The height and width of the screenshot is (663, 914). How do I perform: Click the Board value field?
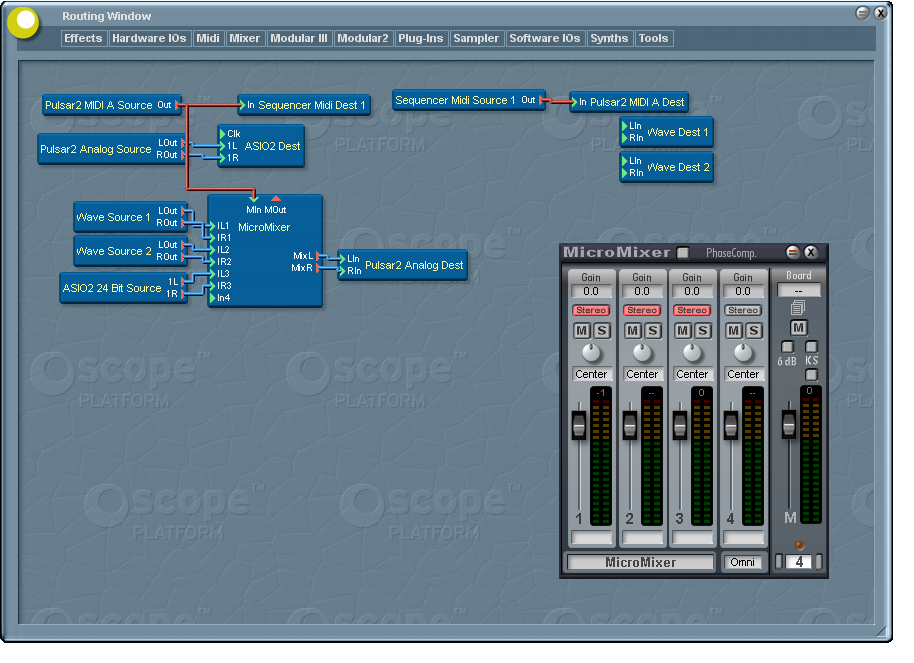799,290
